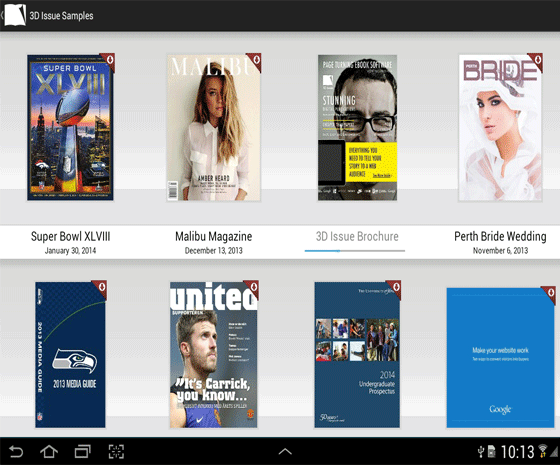Viewport: 560px width, 465px height.
Task: Tap the Android back navigation icon
Action: pos(16,452)
